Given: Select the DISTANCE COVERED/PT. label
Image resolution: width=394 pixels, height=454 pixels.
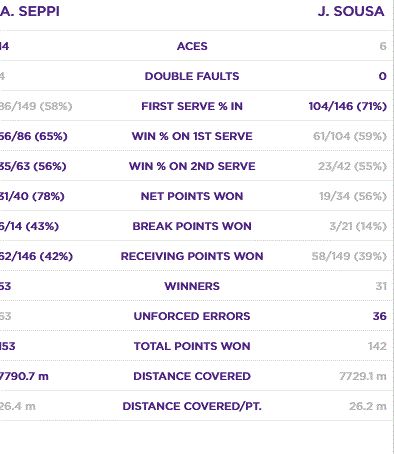Looking at the screenshot, I should click(192, 406).
